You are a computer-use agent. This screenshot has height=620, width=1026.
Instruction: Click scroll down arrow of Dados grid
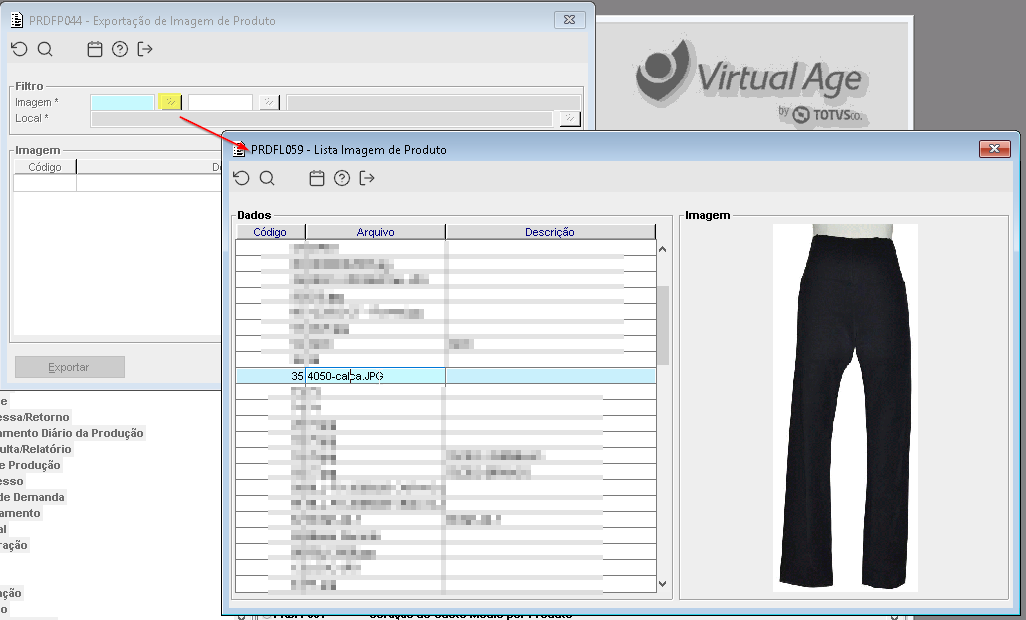tap(663, 583)
